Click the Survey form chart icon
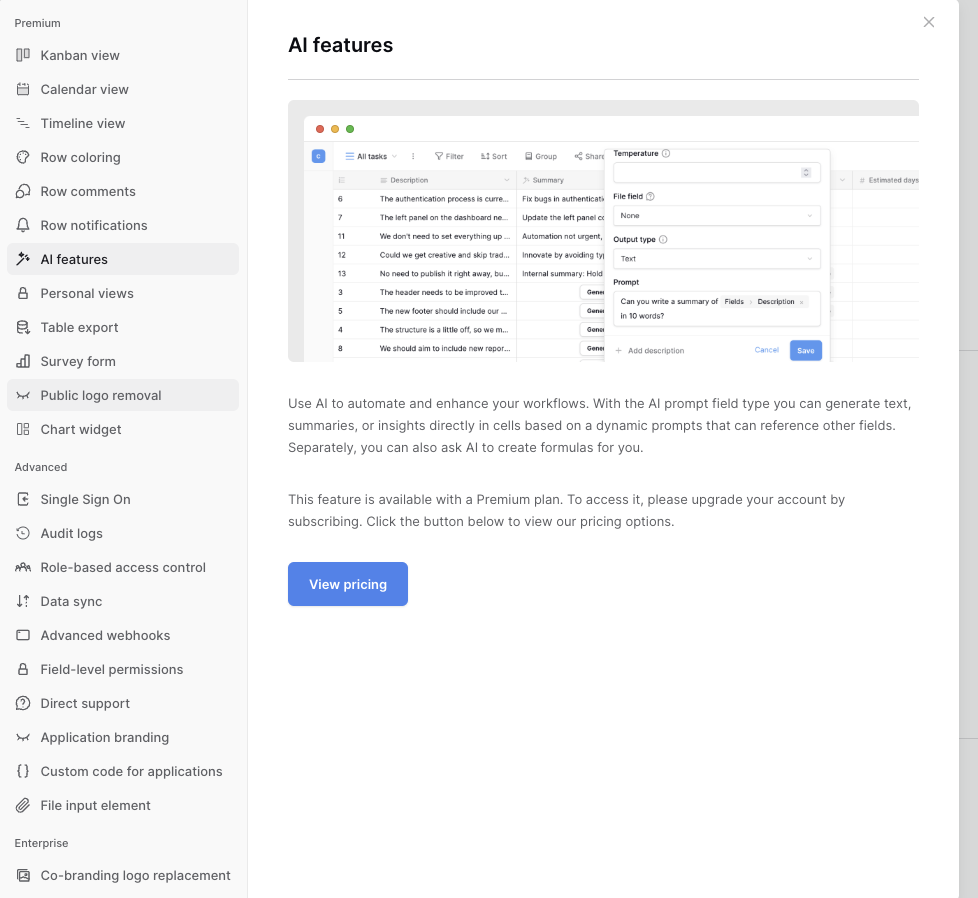 pyautogui.click(x=23, y=361)
